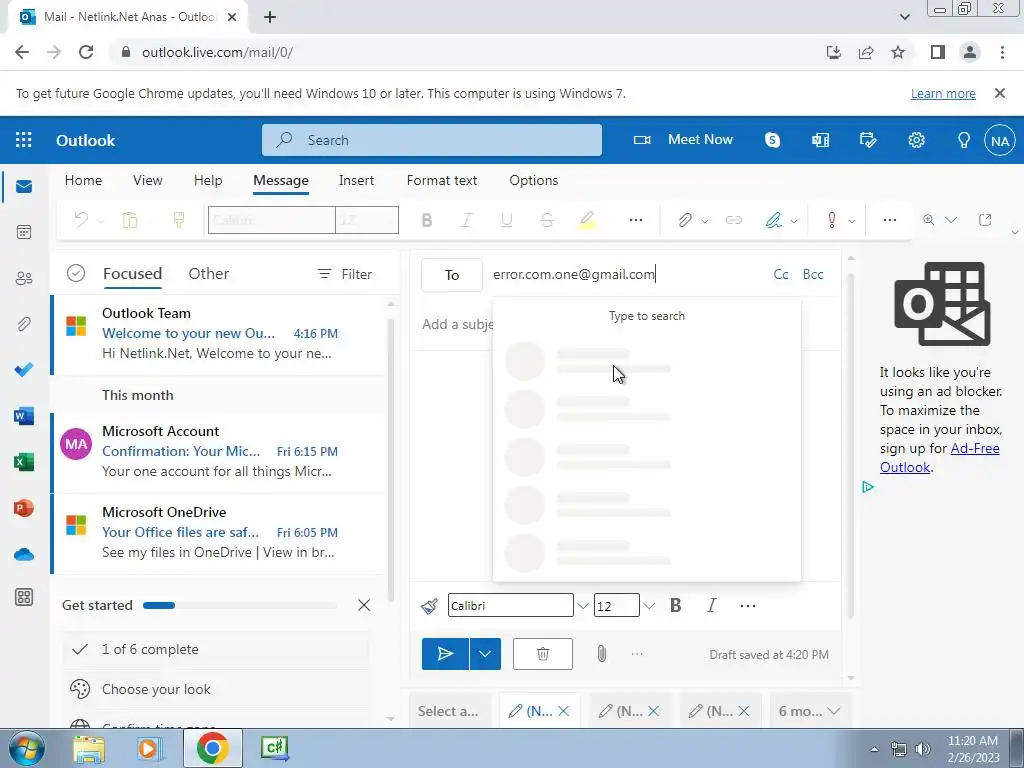Click the Meet Now video camera icon

[642, 140]
